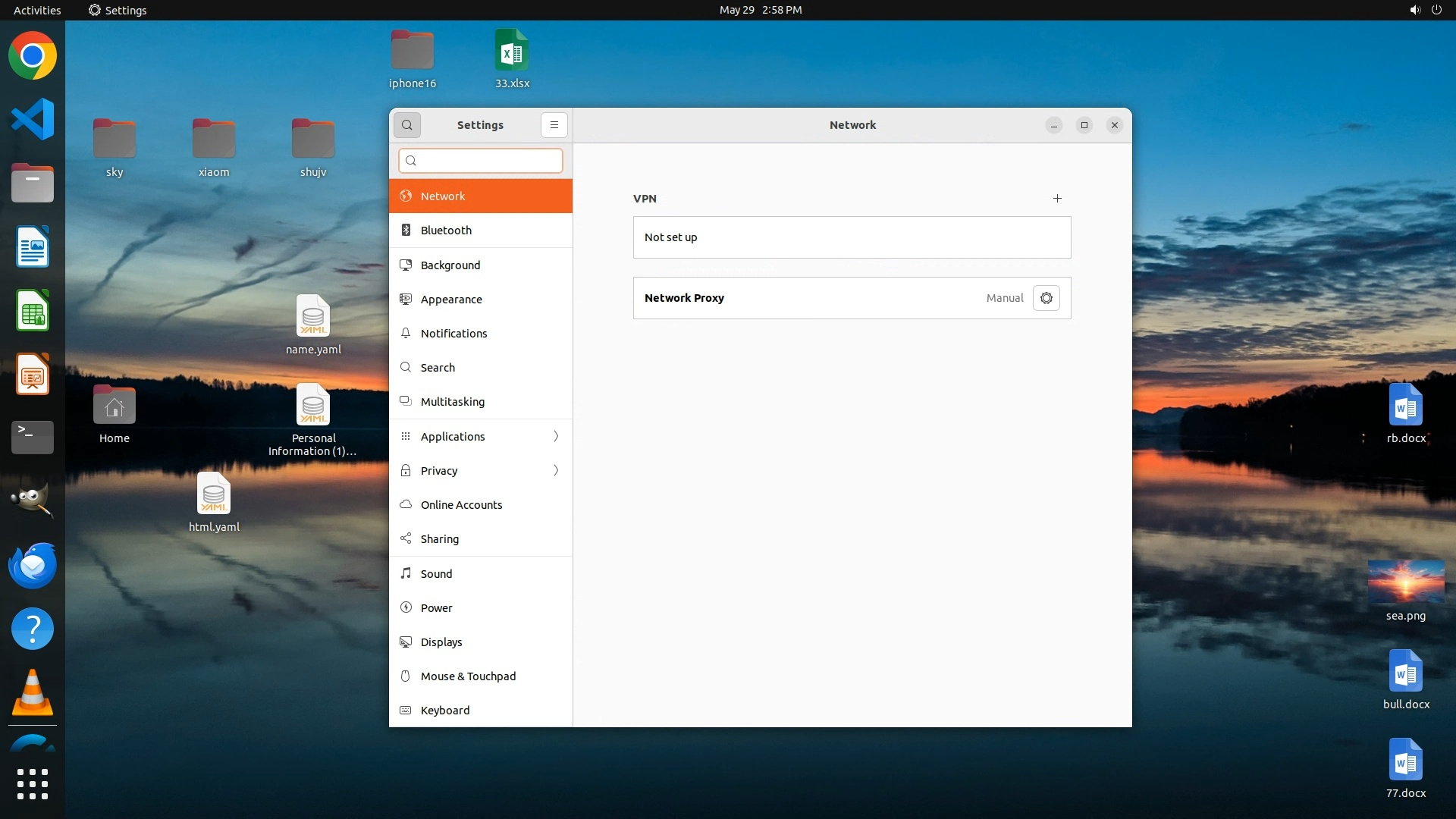Screen dimensions: 1456x819
Task: Open the system power menu
Action: [1436, 10]
